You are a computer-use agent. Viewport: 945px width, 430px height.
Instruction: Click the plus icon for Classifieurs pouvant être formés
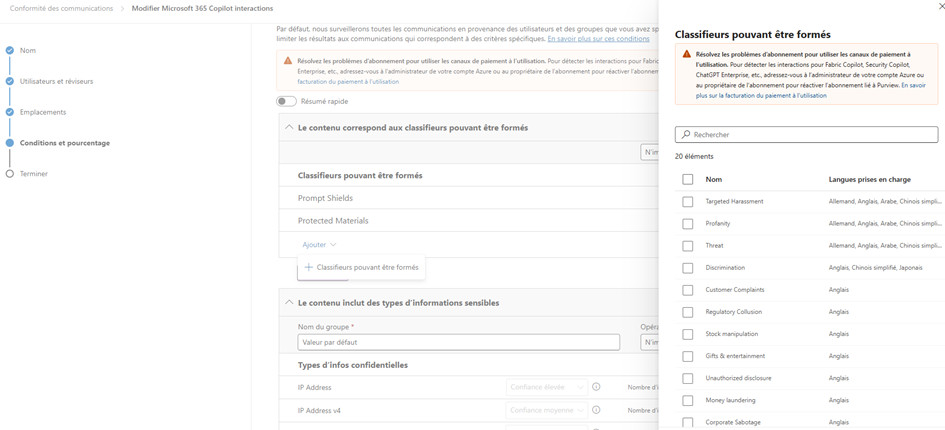click(309, 267)
